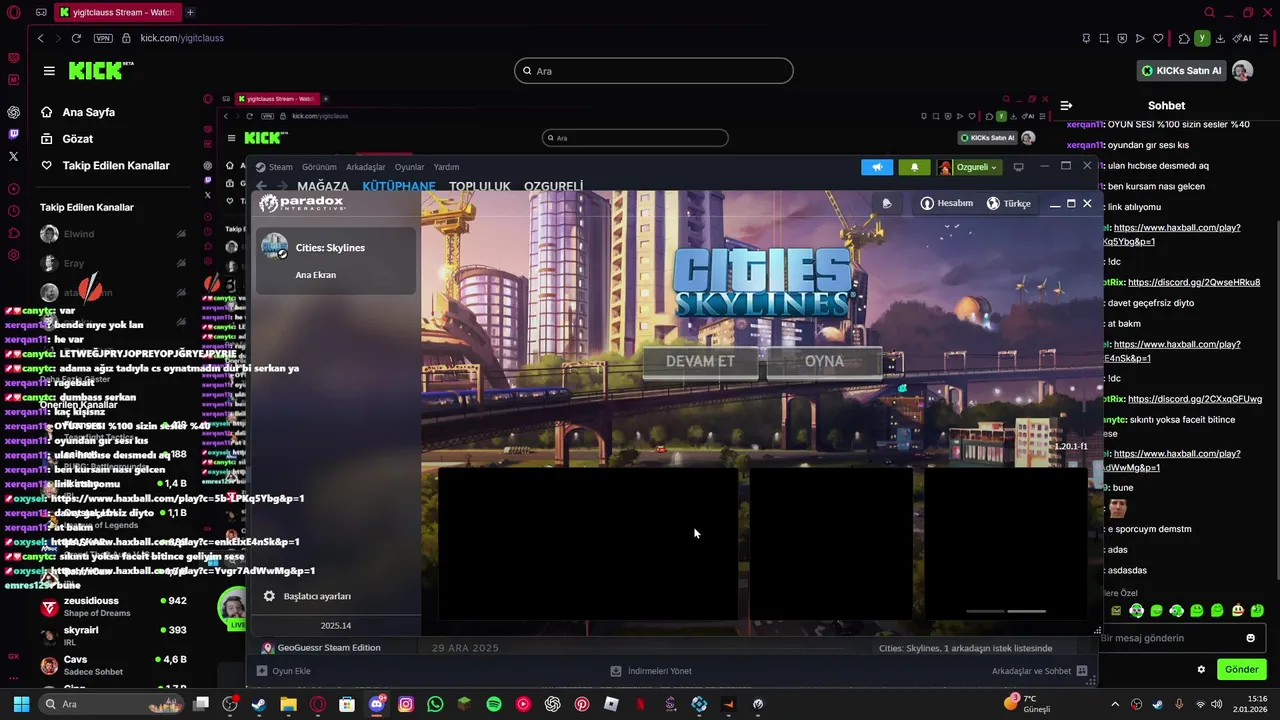Go back using Opera back arrow
1280x720 pixels.
[x=40, y=38]
